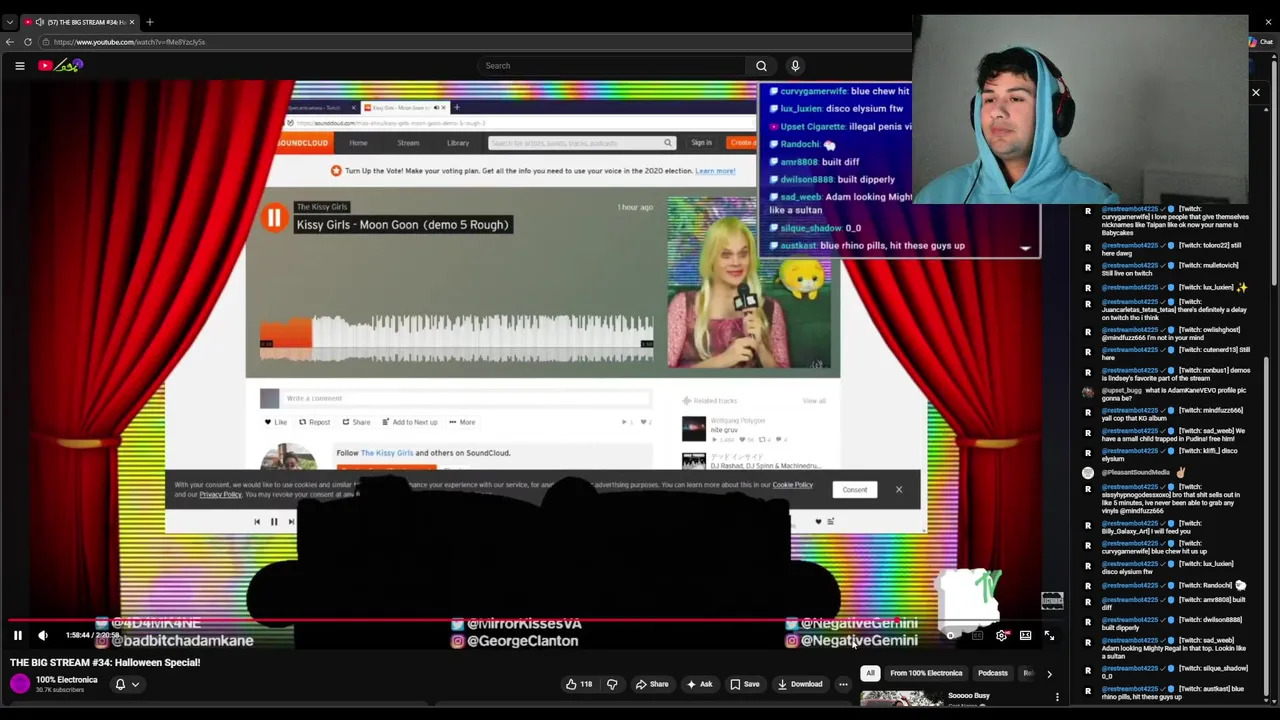Open the YouTube hamburger guide menu
Image resolution: width=1280 pixels, height=720 pixels.
pyautogui.click(x=19, y=66)
